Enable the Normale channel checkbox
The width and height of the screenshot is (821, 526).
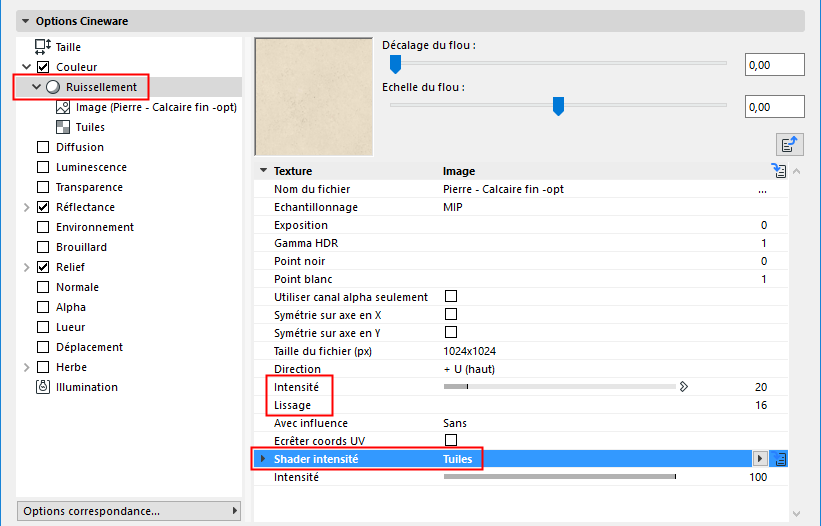[x=43, y=287]
